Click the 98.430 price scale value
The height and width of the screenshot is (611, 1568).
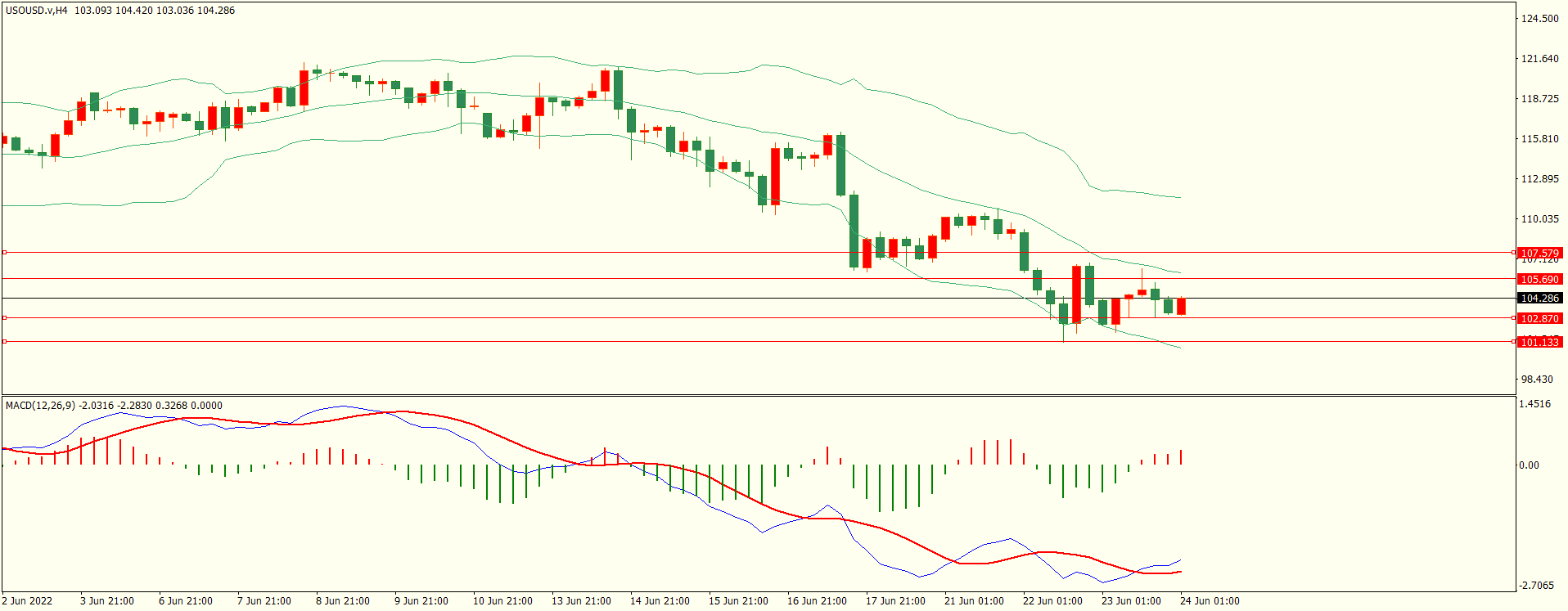coord(1536,380)
